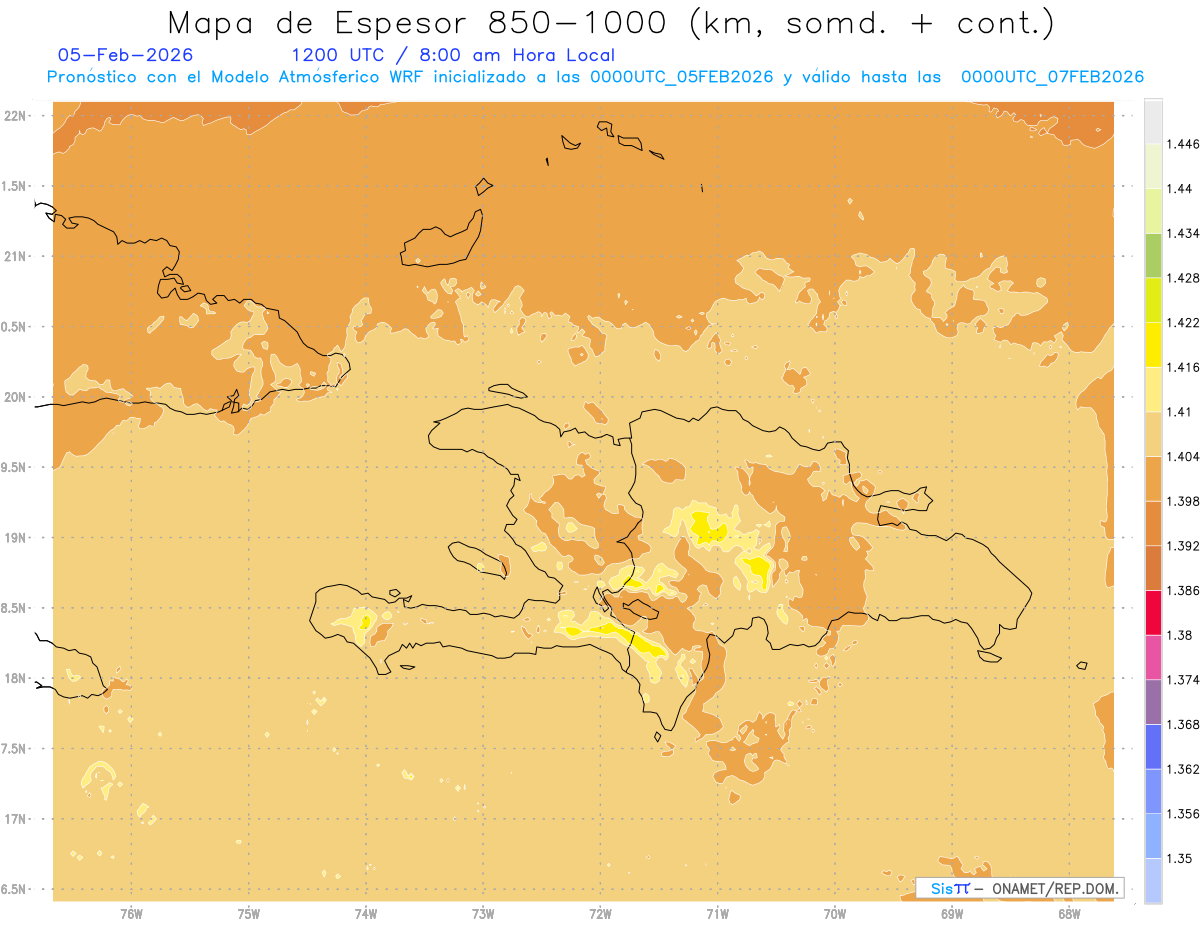Click the '6.5N' latitude label
The height and width of the screenshot is (927, 1200).
pos(15,890)
